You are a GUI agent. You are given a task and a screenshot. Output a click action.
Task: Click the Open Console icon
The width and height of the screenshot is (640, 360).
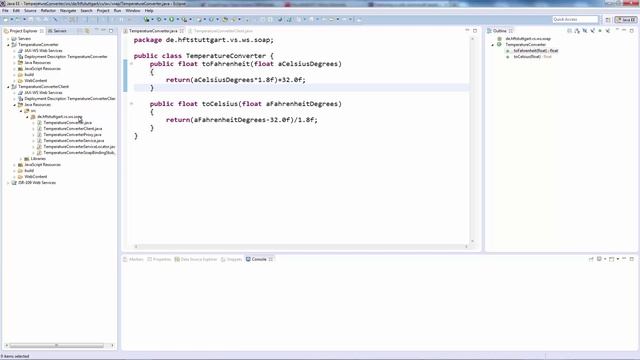611,259
